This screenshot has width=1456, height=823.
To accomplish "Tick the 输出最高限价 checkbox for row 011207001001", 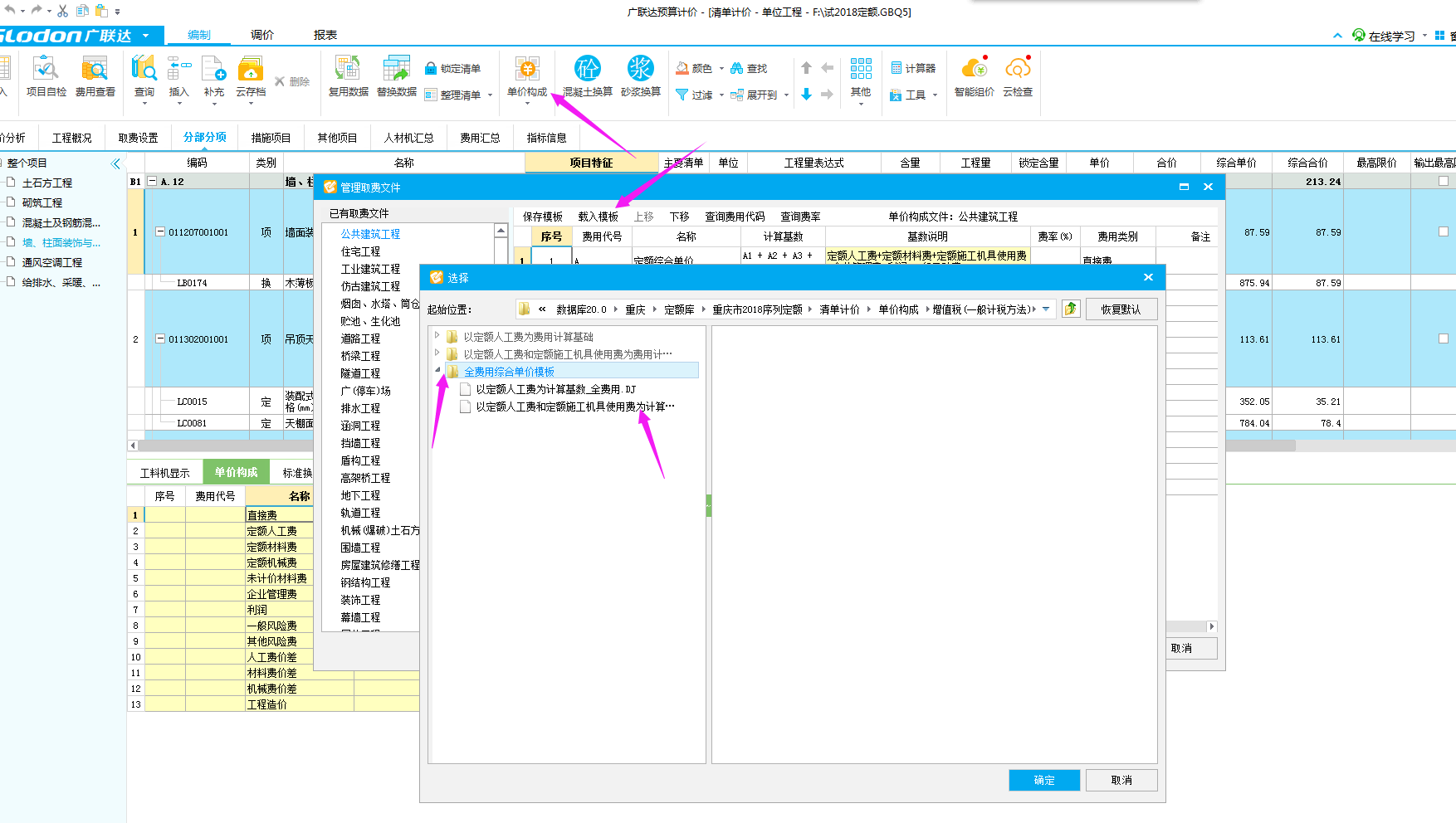I will click(x=1444, y=232).
